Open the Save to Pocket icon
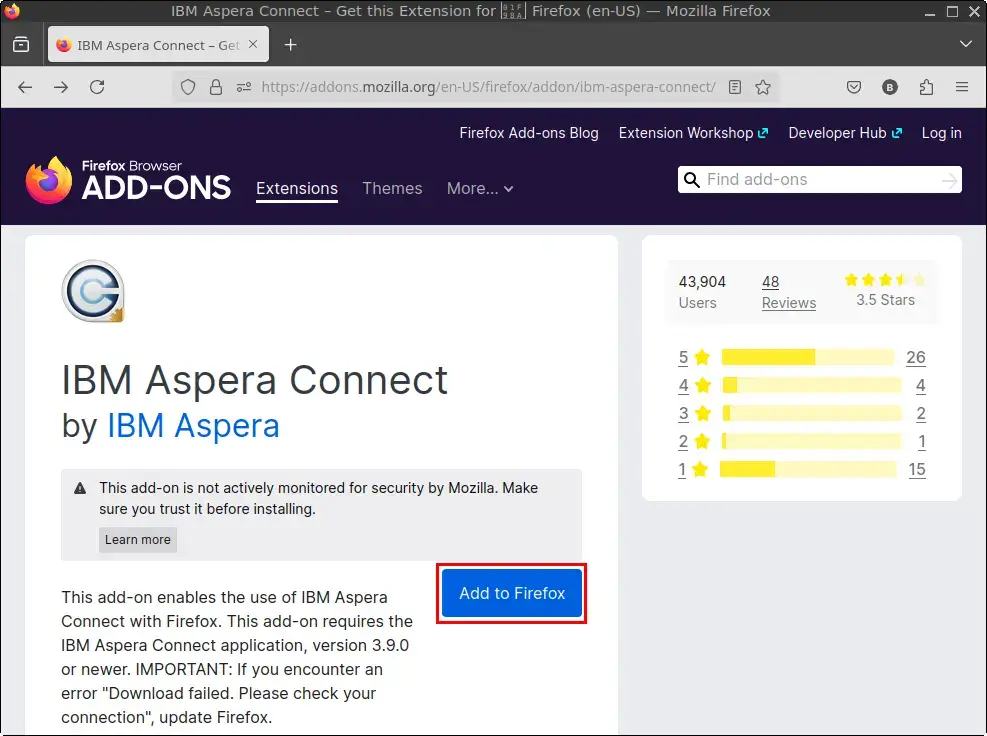The image size is (987, 736). coord(854,87)
